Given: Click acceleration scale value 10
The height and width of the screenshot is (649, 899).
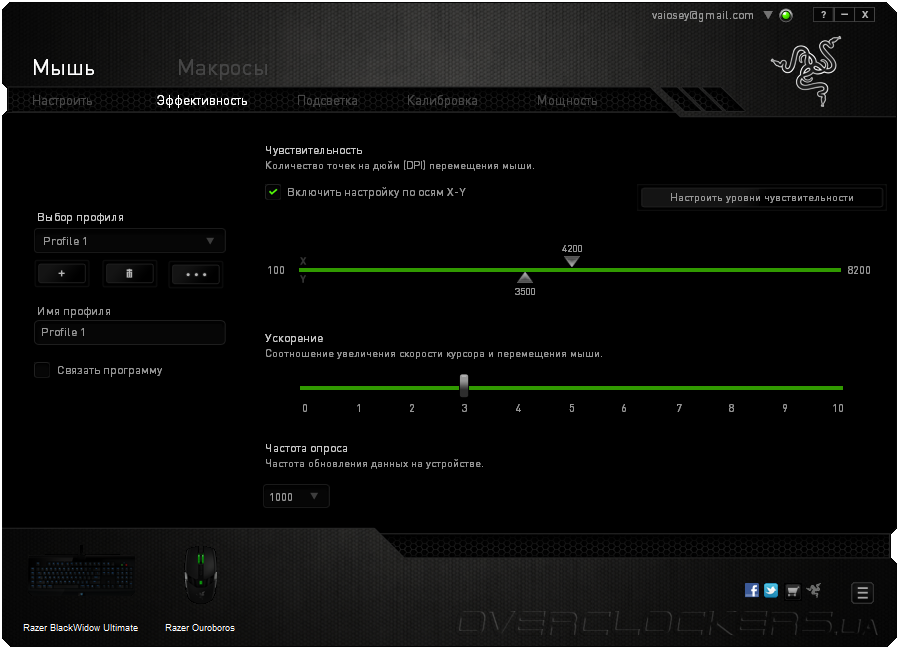Looking at the screenshot, I should [x=838, y=408].
